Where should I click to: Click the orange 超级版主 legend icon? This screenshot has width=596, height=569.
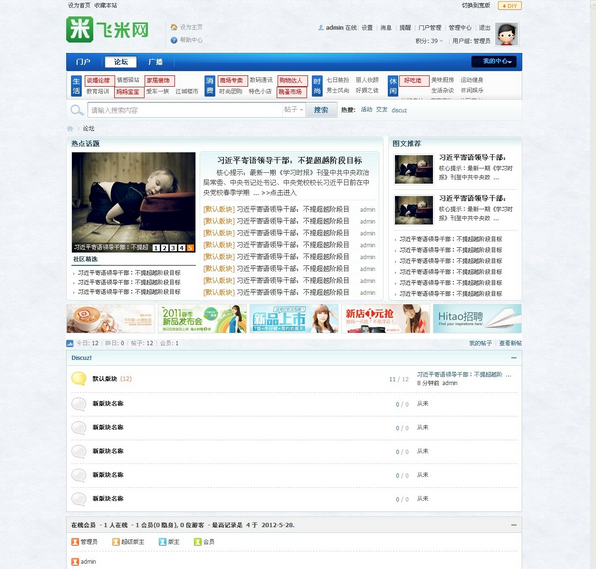coord(116,542)
